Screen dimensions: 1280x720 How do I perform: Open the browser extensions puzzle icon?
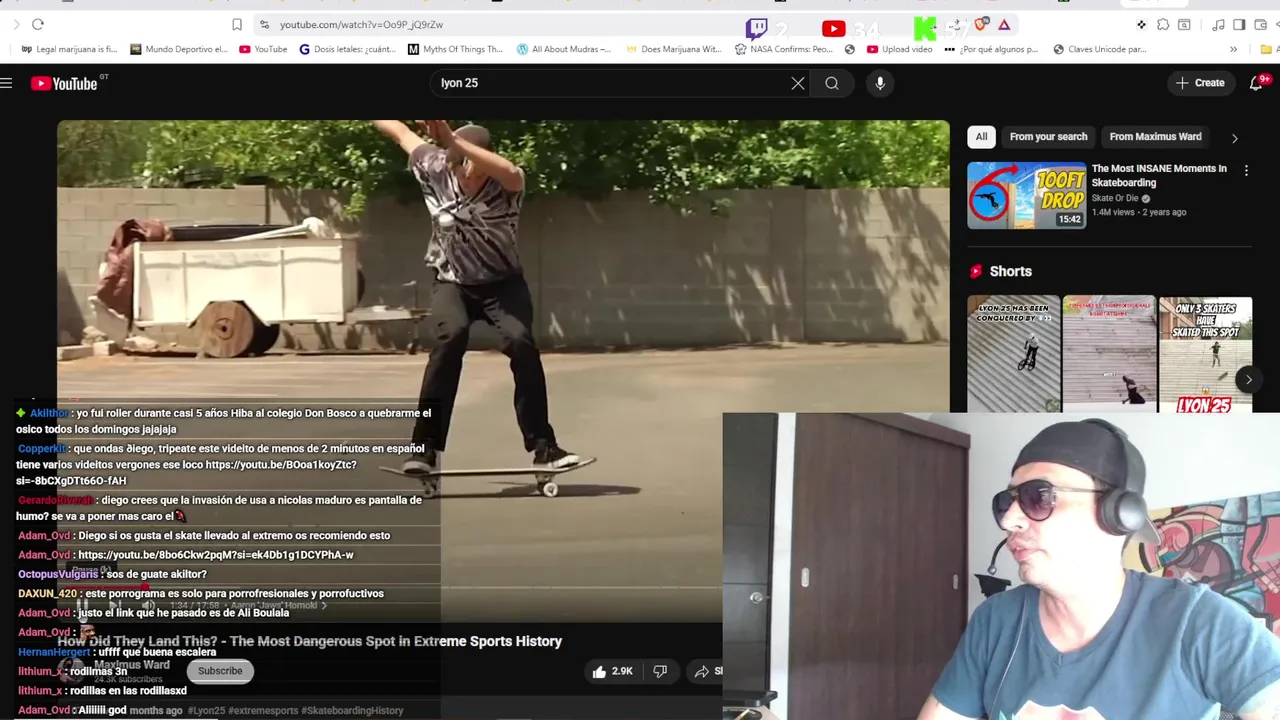tap(1163, 24)
